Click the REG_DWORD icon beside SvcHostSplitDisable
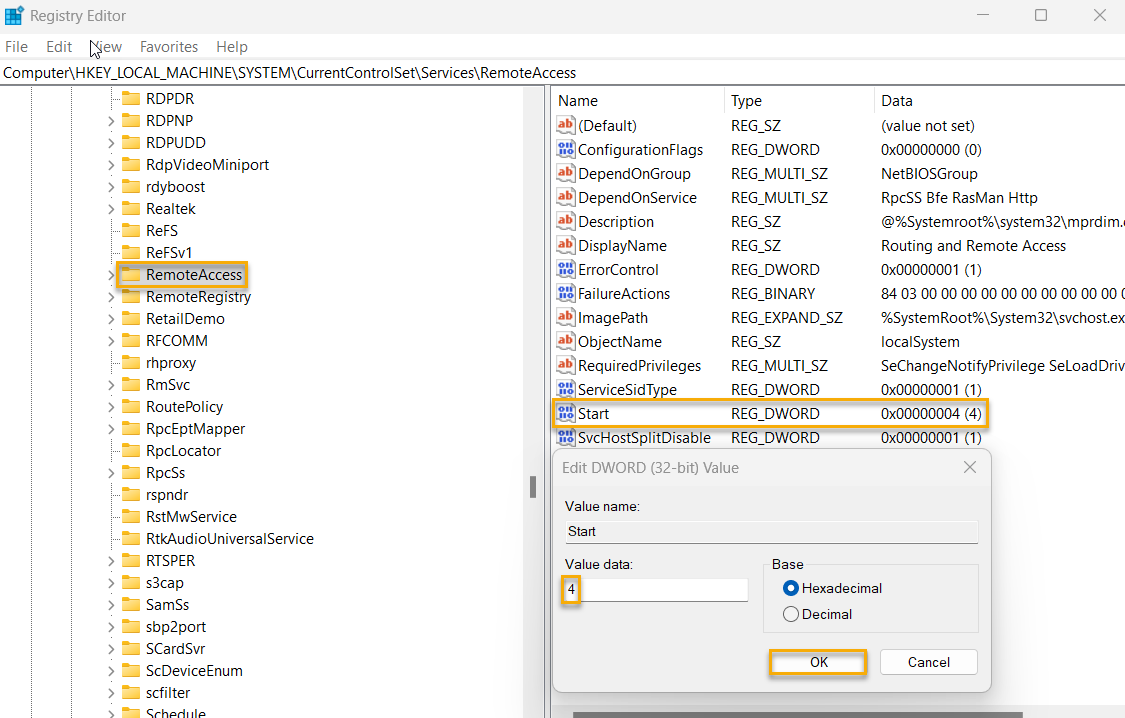Viewport: 1125px width, 718px height. click(x=566, y=437)
